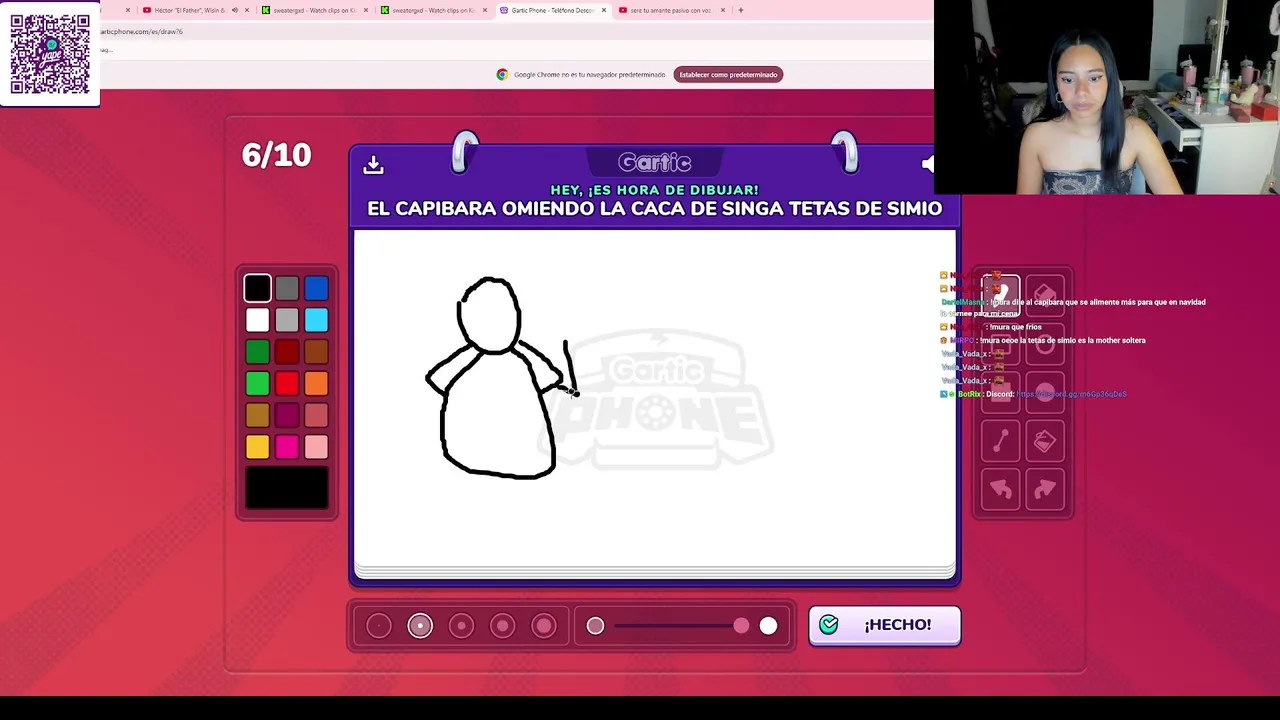1280x720 pixels.
Task: Mute audio on the Héctor El Father tab
Action: coord(235,10)
